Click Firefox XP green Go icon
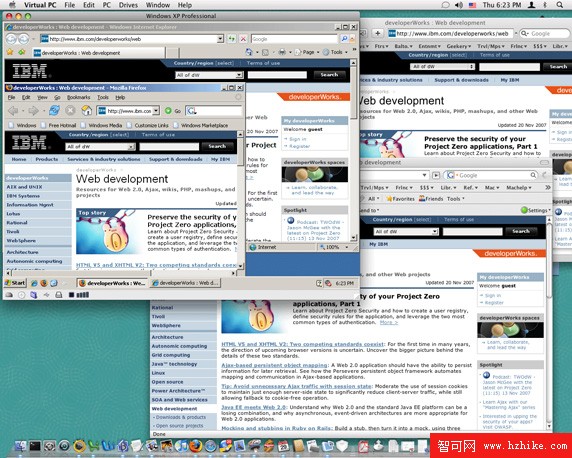Screen dimensions: 572x458 click(x=168, y=111)
